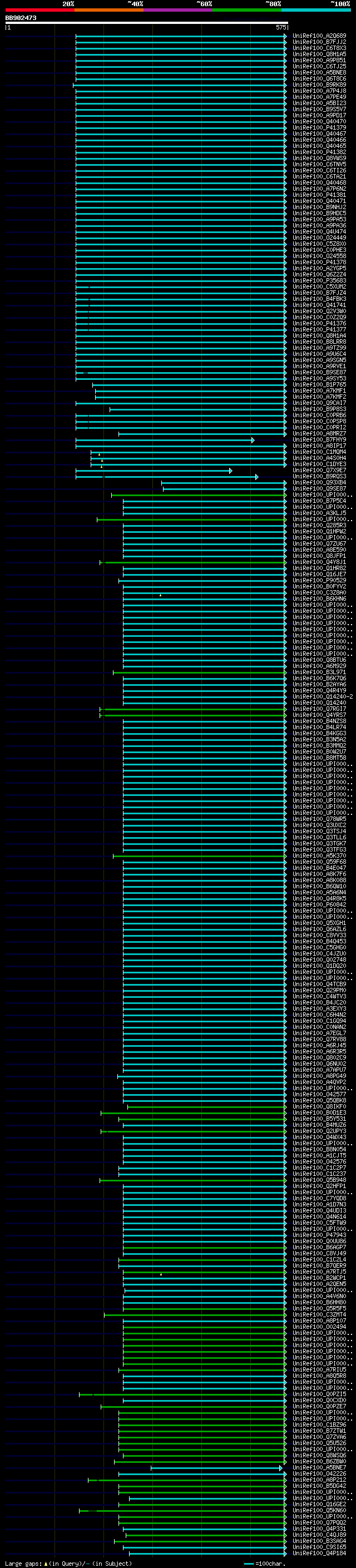356x1568 pixels.
Task: Click the UniRef100_C3Z8A0 hit label
Action: [319, 592]
